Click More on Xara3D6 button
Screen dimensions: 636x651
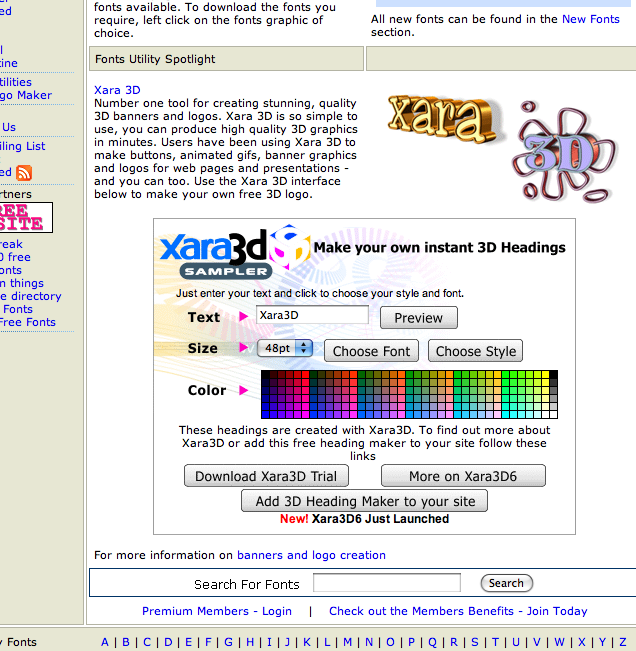pyautogui.click(x=463, y=476)
